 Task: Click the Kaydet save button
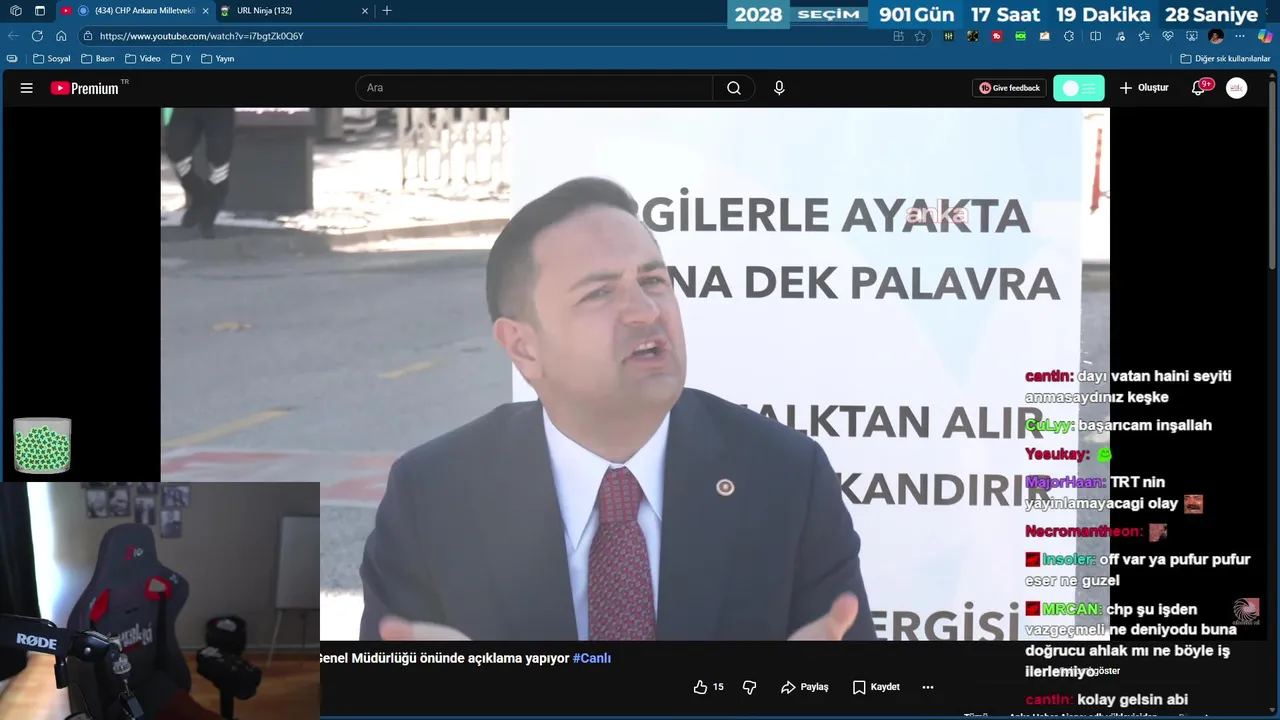(x=876, y=687)
